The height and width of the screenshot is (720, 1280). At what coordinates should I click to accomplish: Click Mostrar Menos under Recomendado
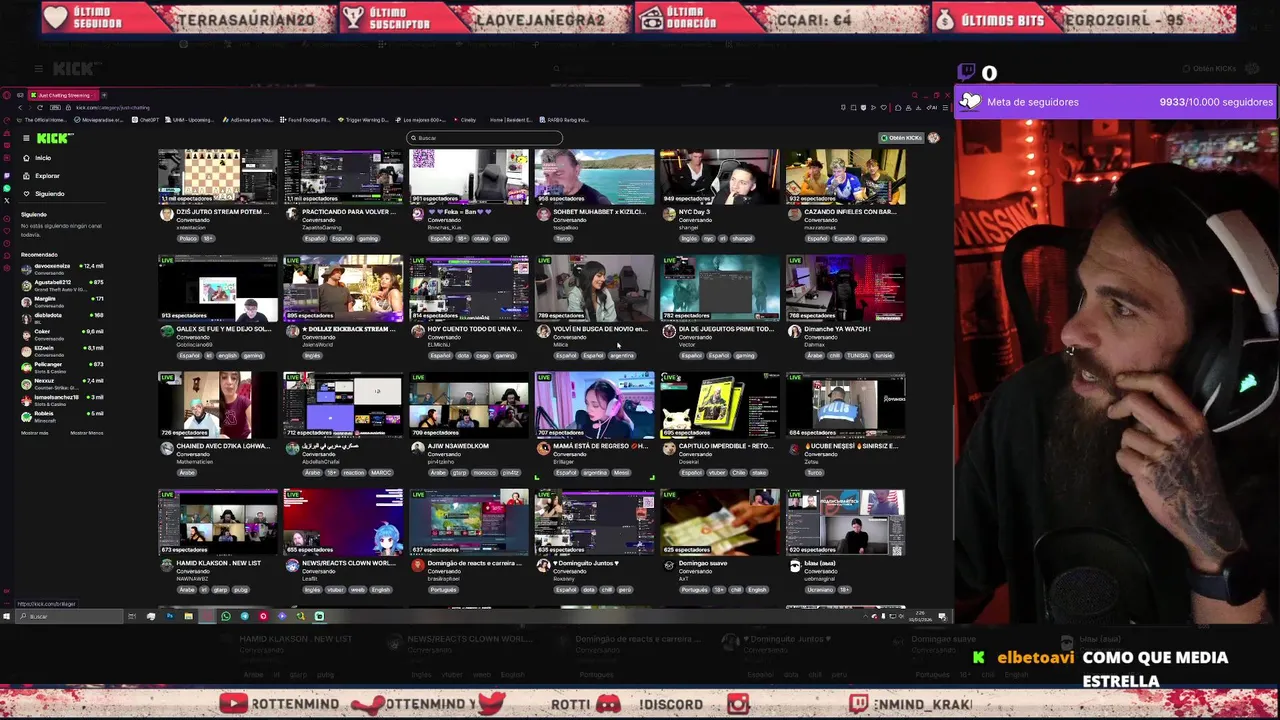pos(86,433)
